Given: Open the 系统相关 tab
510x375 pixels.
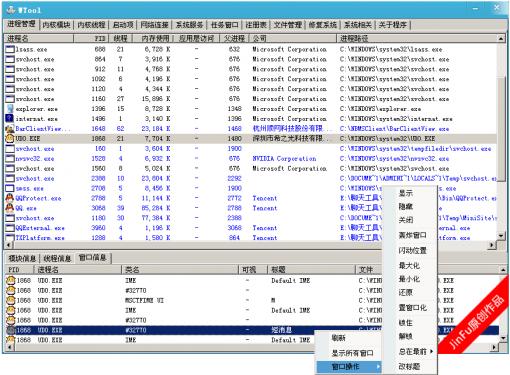Looking at the screenshot, I should click(x=357, y=25).
